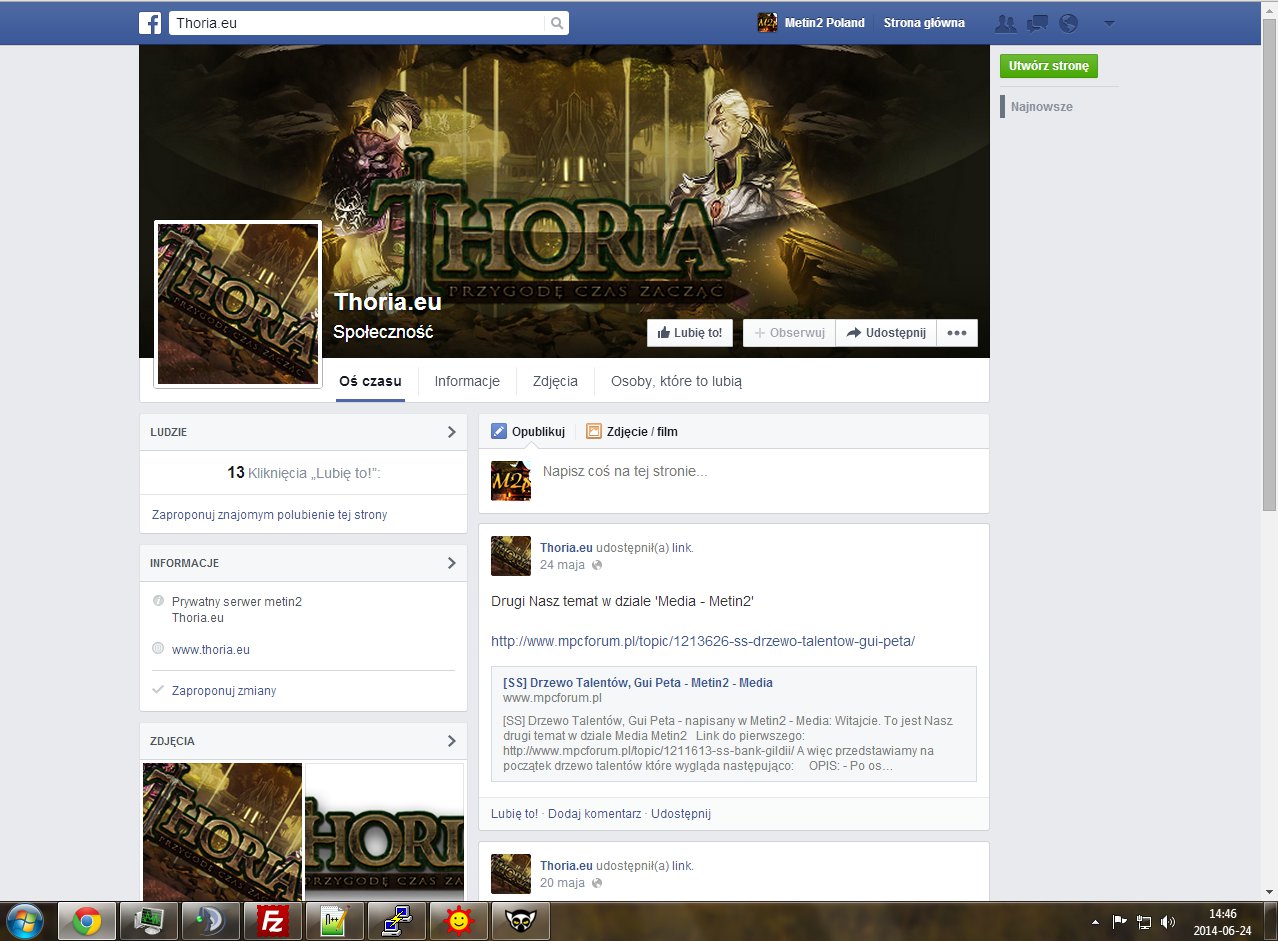This screenshot has height=941, width=1278.
Task: Click taskbar clock showing 14:46
Action: pos(1222,922)
